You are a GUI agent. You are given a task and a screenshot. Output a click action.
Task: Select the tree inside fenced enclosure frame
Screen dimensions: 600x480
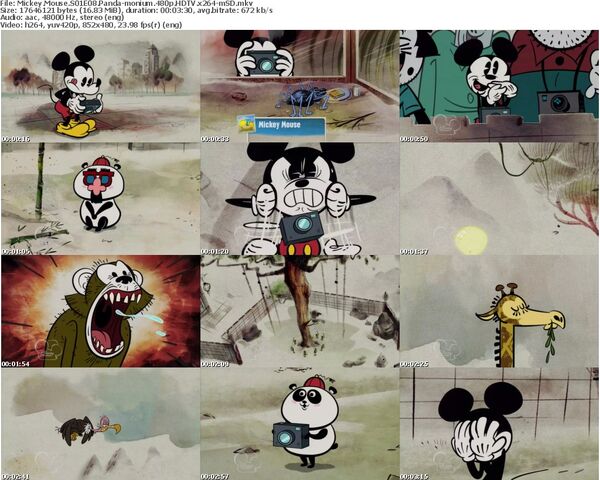[x=300, y=311]
